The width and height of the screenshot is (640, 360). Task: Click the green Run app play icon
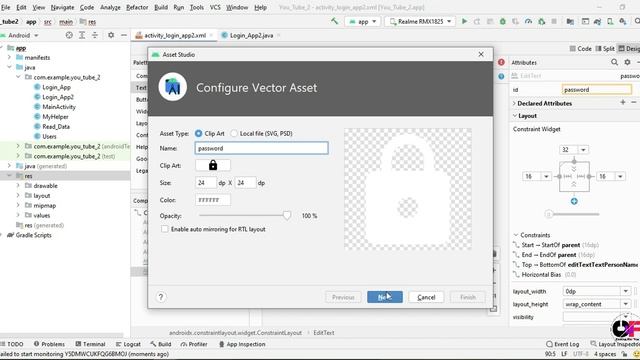click(x=464, y=21)
